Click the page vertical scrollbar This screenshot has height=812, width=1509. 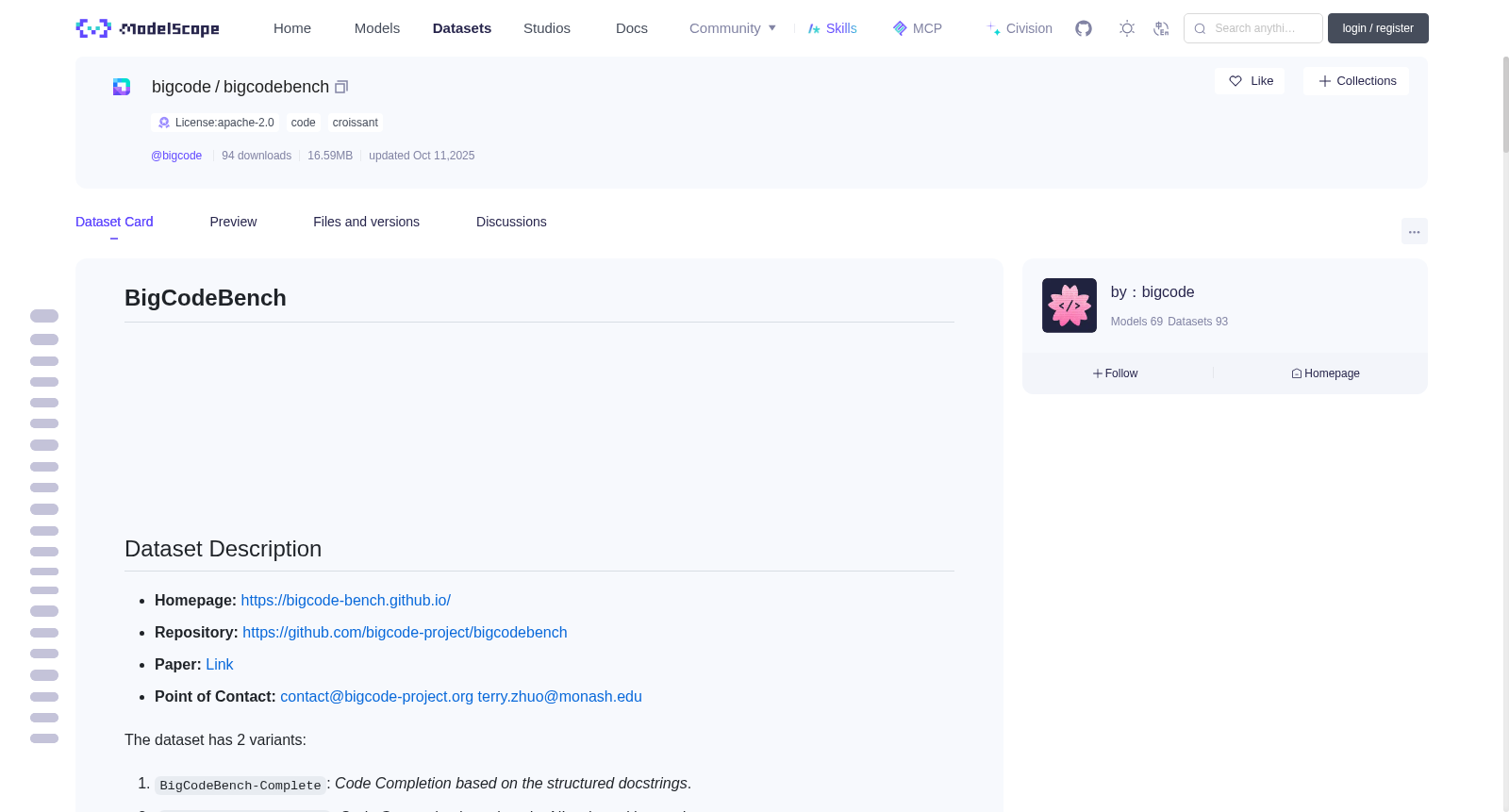1505,104
